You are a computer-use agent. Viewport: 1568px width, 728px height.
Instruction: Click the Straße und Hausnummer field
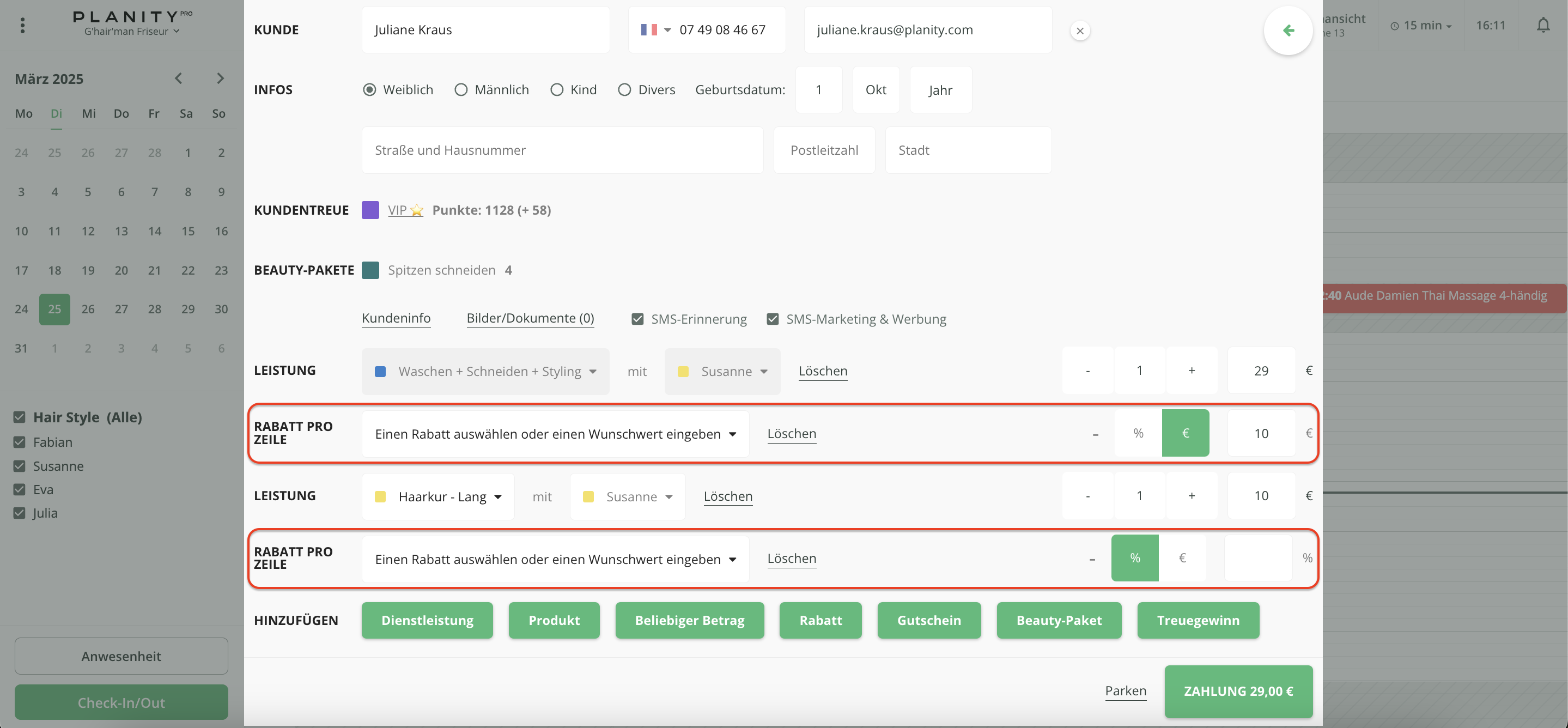(x=562, y=150)
